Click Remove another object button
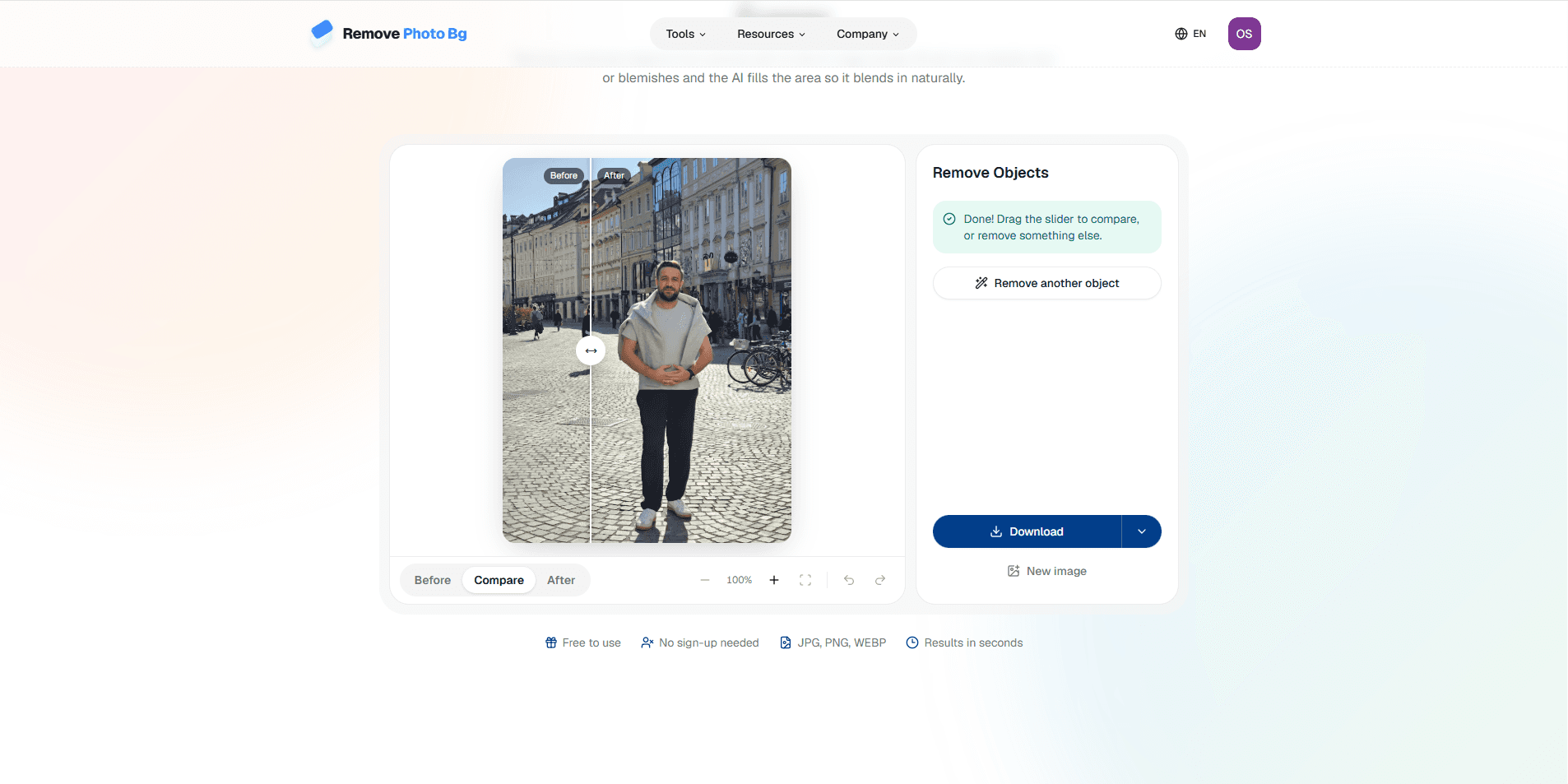1568x784 pixels. point(1047,283)
